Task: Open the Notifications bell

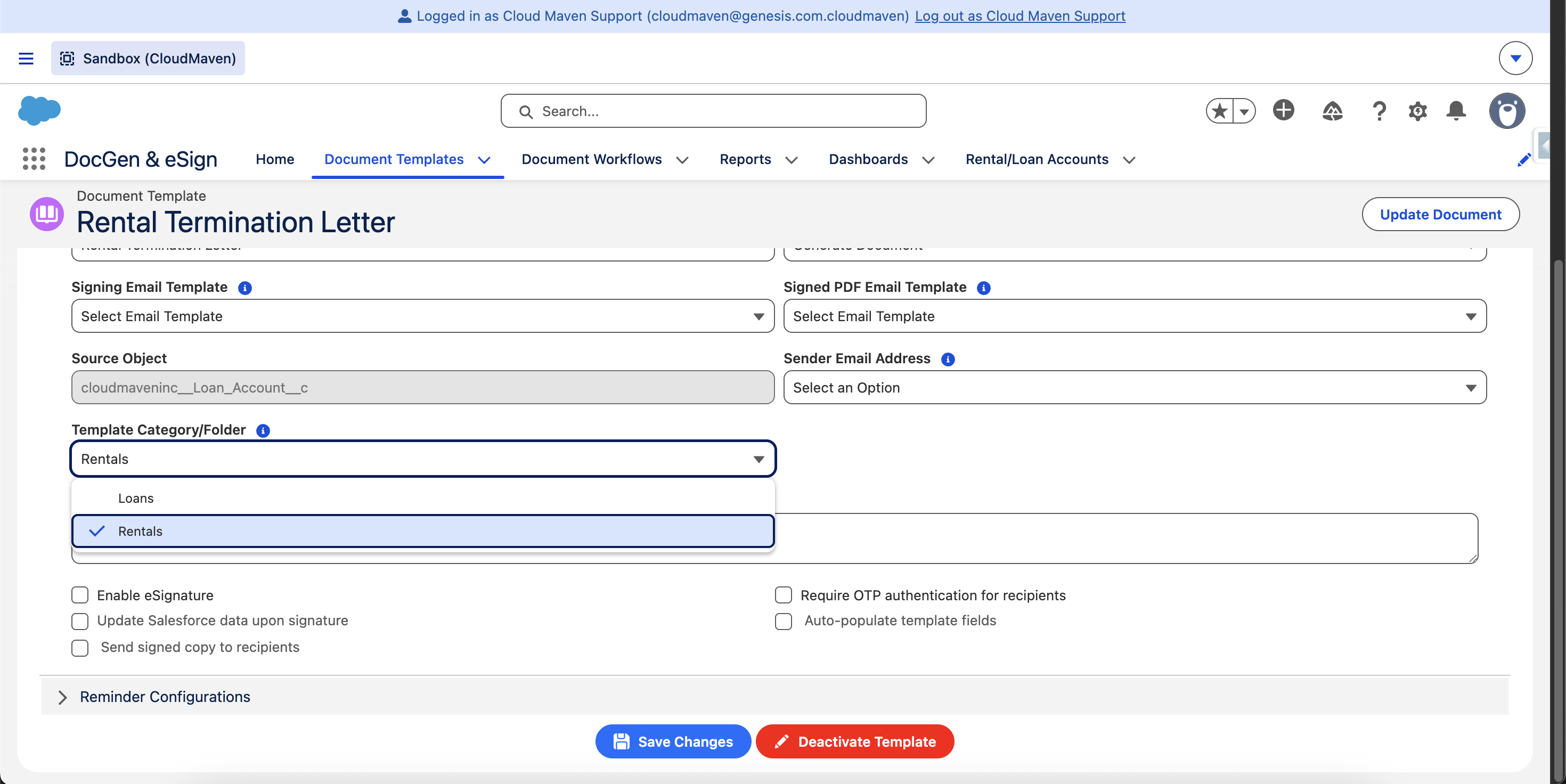Action: [x=1456, y=111]
